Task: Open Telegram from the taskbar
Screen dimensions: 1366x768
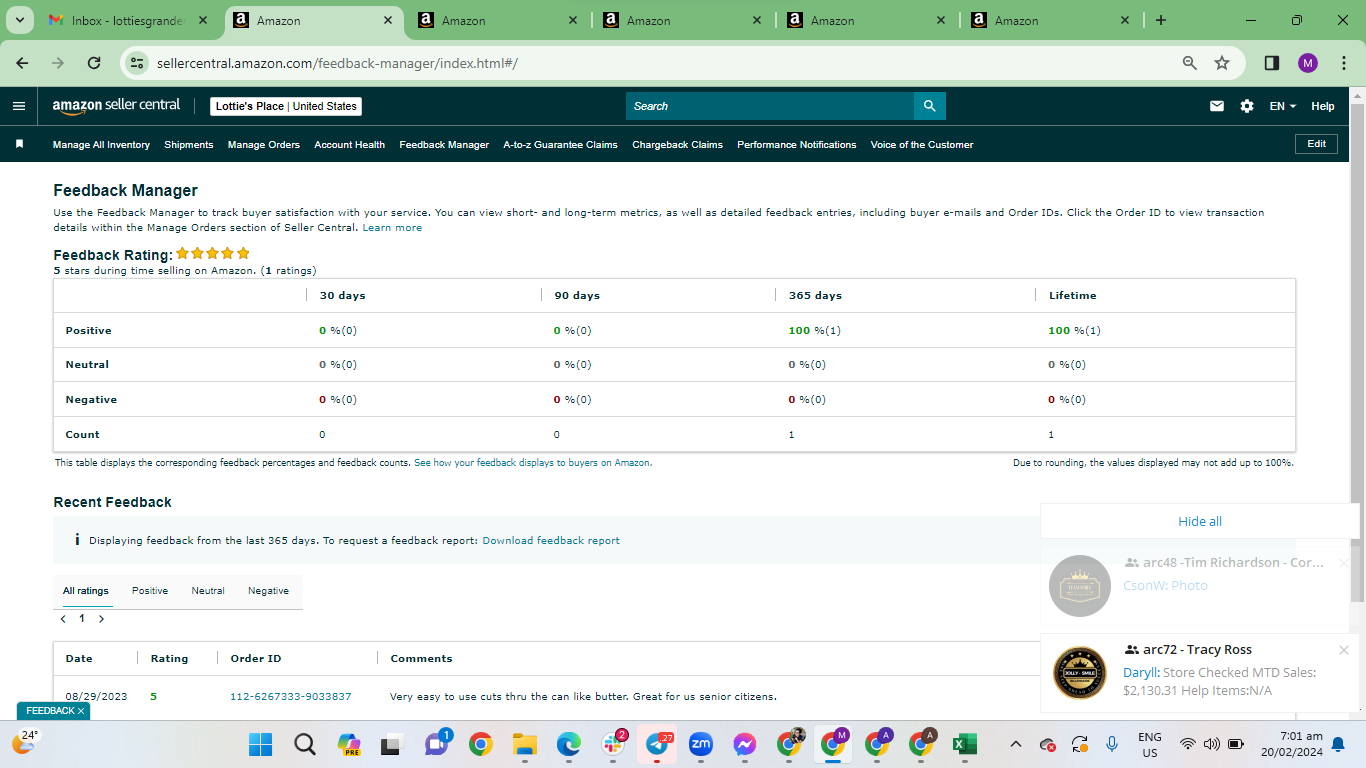Action: [x=657, y=744]
